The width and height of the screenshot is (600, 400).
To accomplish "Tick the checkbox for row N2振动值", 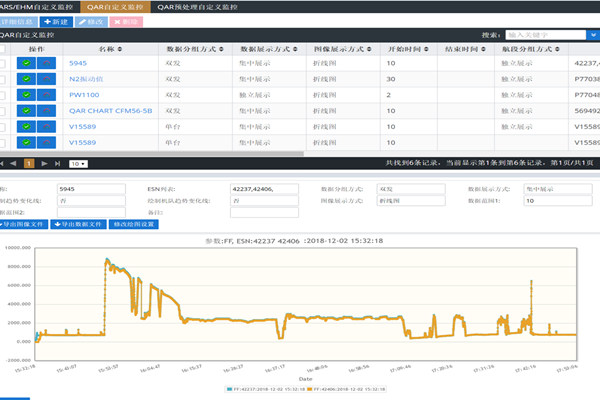I will coord(2,79).
